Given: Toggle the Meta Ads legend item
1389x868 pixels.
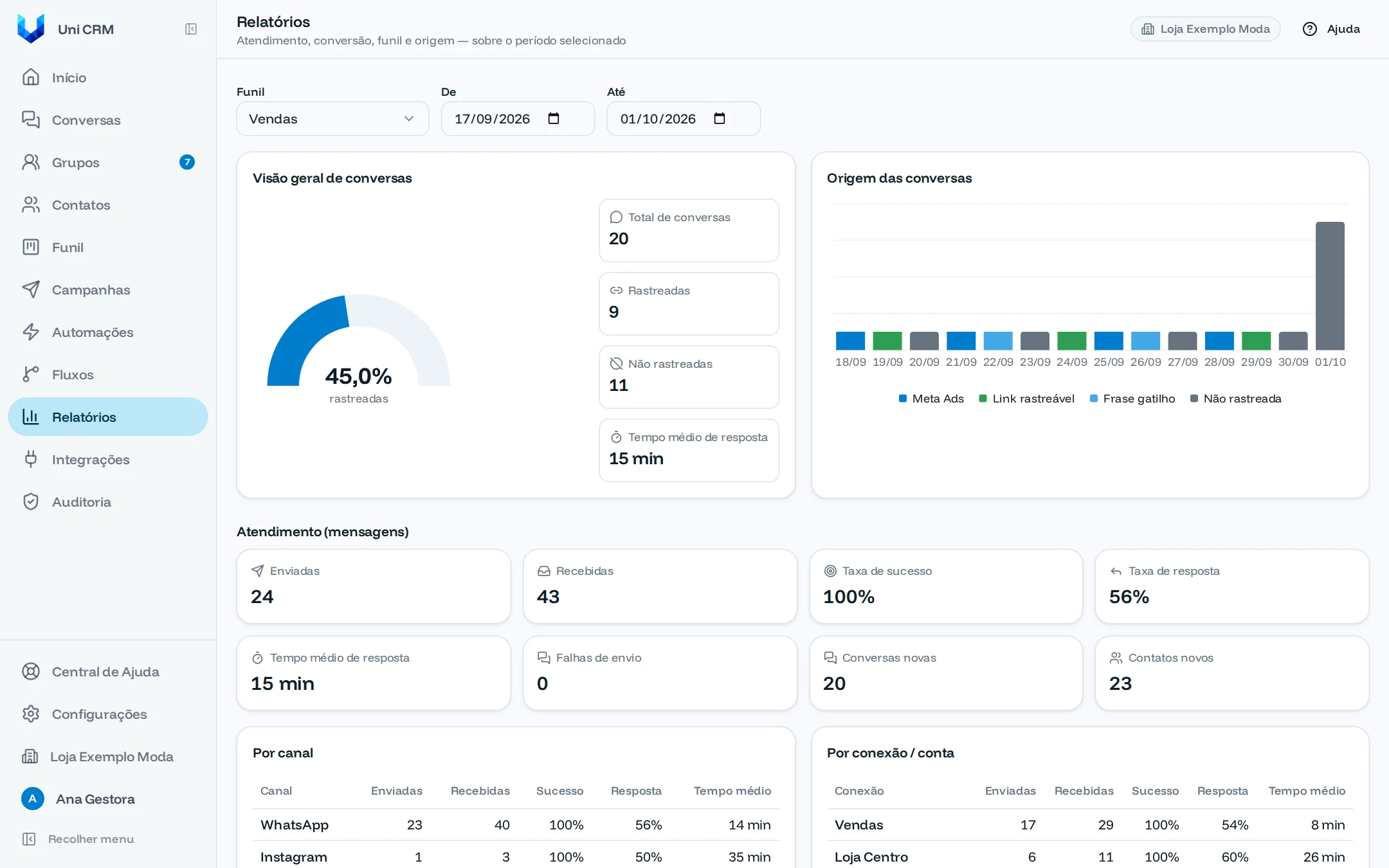Looking at the screenshot, I should [931, 399].
